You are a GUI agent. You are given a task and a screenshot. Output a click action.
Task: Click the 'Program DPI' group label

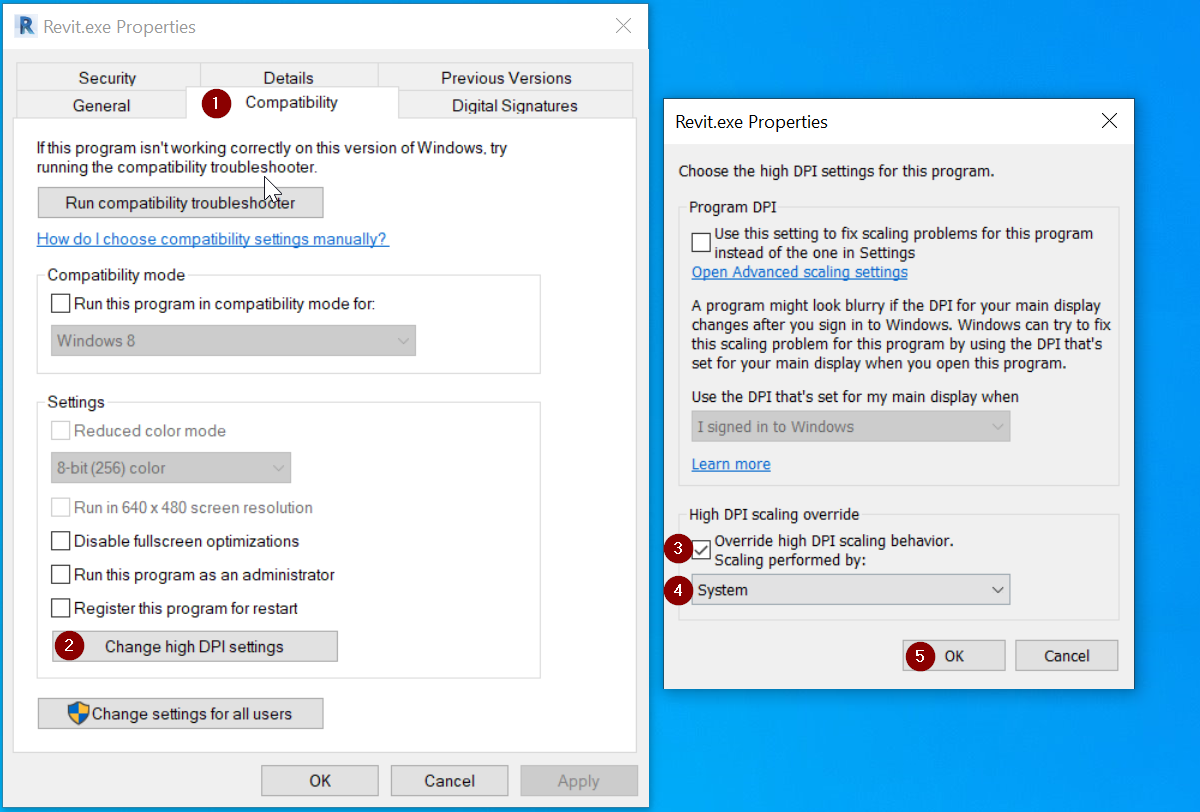coord(733,207)
